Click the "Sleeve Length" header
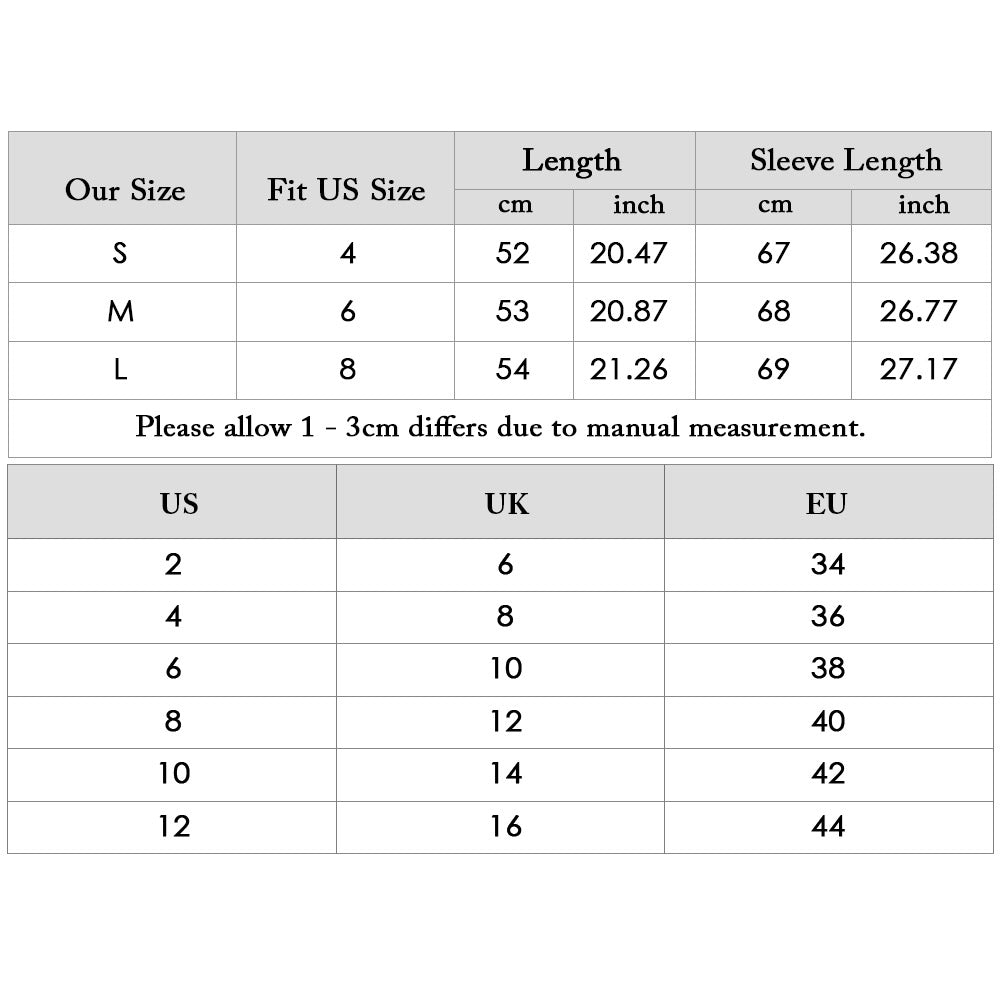1000x1000 pixels. pyautogui.click(x=845, y=160)
